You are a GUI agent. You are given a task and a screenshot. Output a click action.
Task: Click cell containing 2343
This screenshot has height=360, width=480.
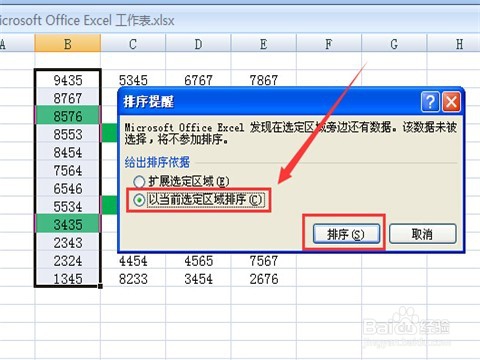coord(68,242)
